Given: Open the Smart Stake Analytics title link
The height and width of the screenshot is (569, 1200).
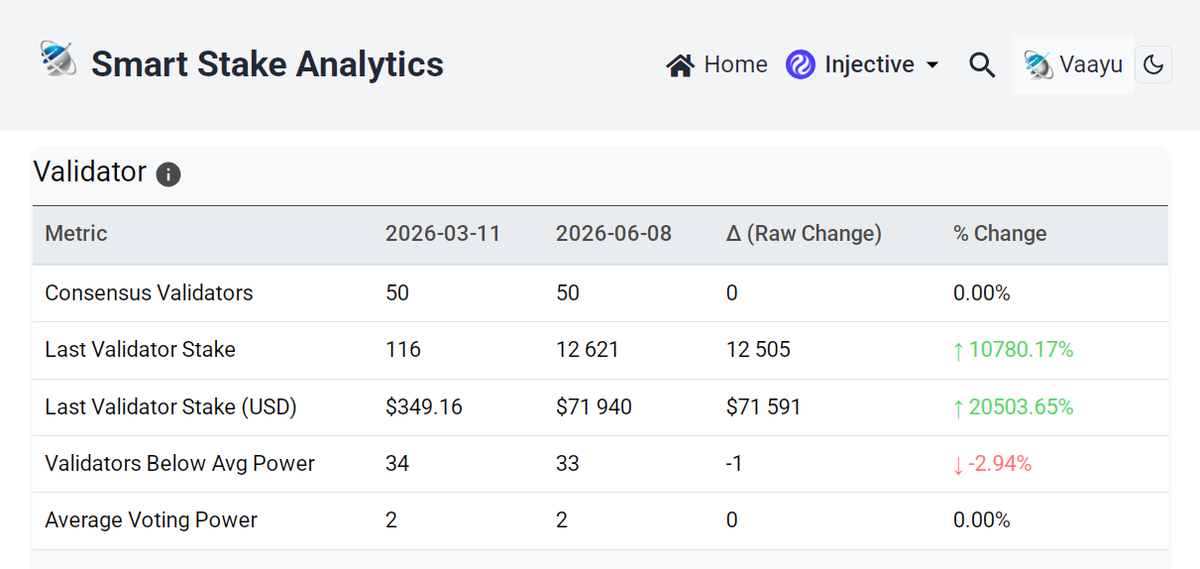Looking at the screenshot, I should tap(267, 64).
